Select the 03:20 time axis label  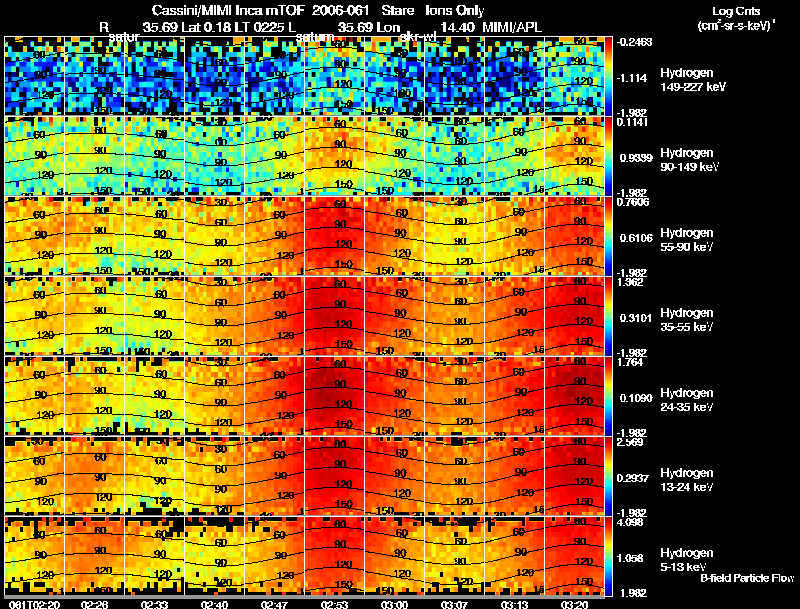click(x=577, y=603)
